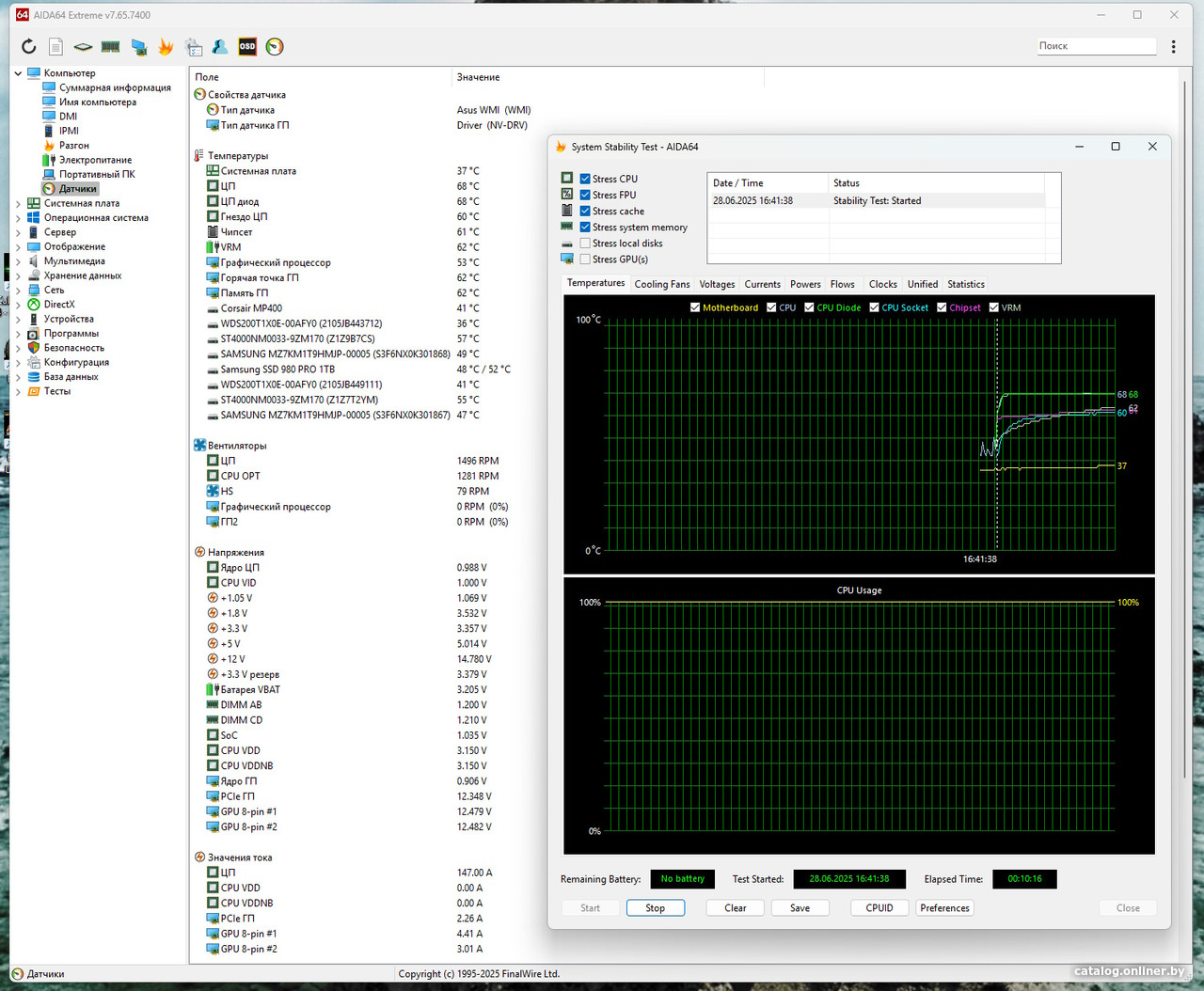Open the Report document icon
The height and width of the screenshot is (991, 1204).
point(55,47)
